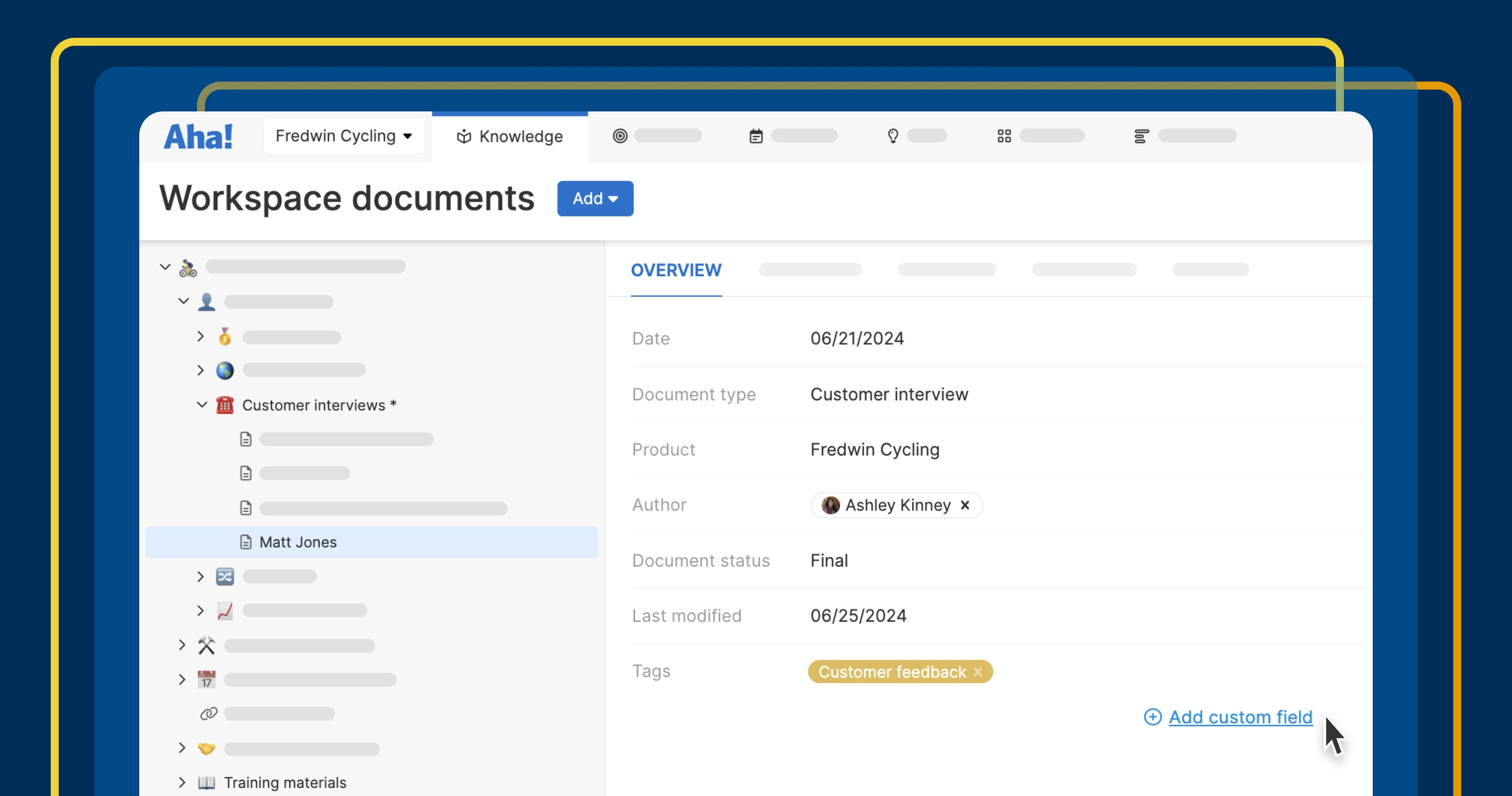This screenshot has width=1512, height=796.
Task: Open the Knowledge tab
Action: (509, 137)
